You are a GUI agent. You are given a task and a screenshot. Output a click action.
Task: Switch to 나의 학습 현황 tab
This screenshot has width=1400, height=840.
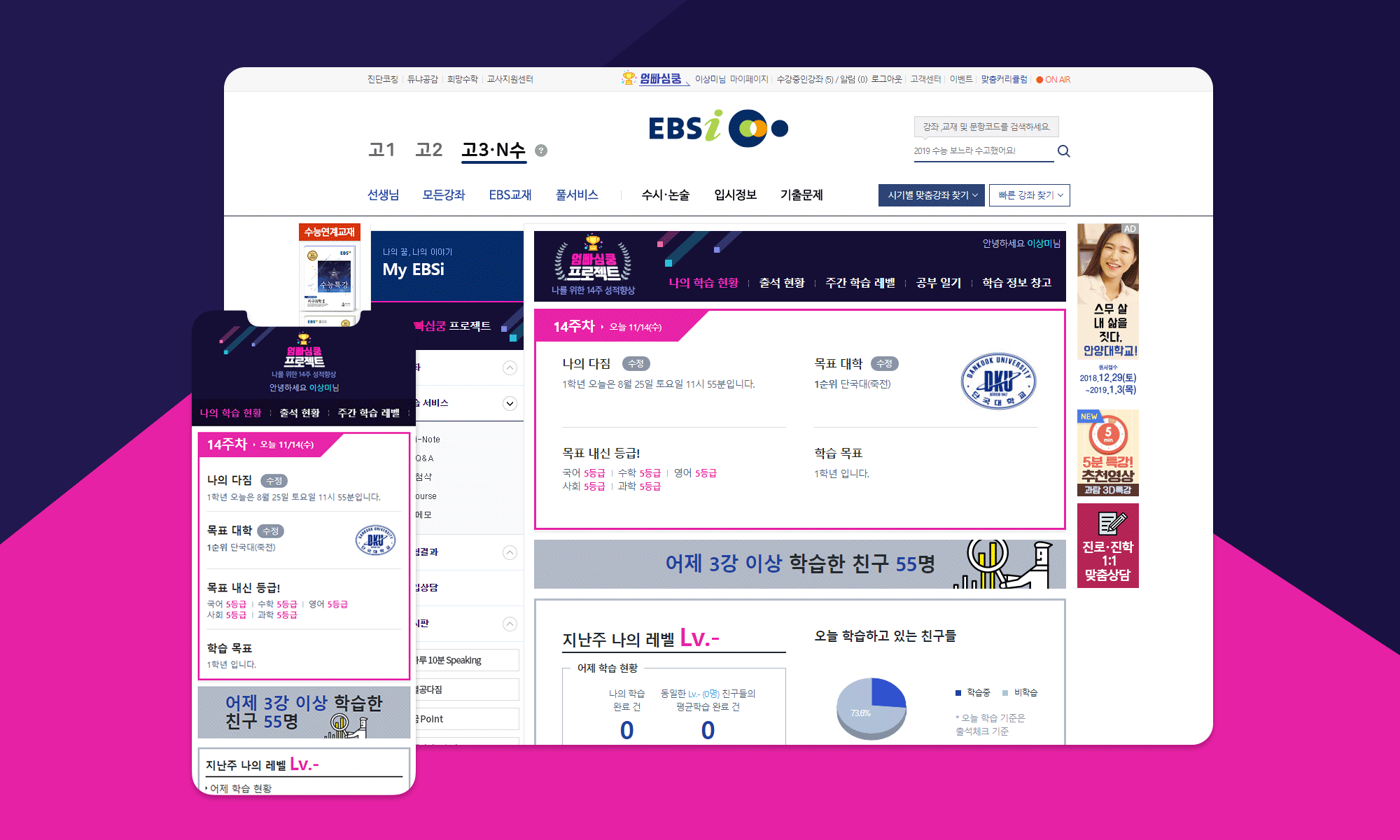pyautogui.click(x=703, y=283)
